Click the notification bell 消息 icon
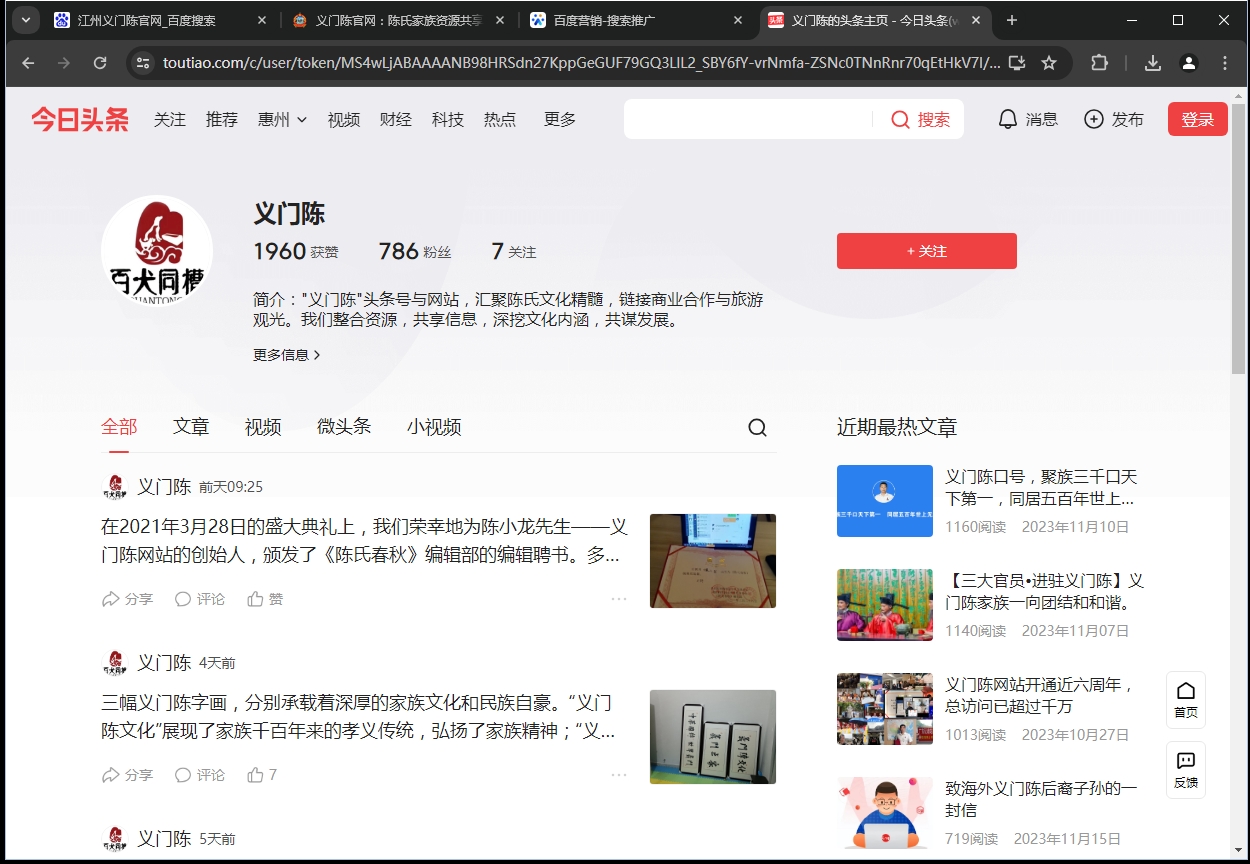Screen dimensions: 1250x864 click(x=1008, y=119)
